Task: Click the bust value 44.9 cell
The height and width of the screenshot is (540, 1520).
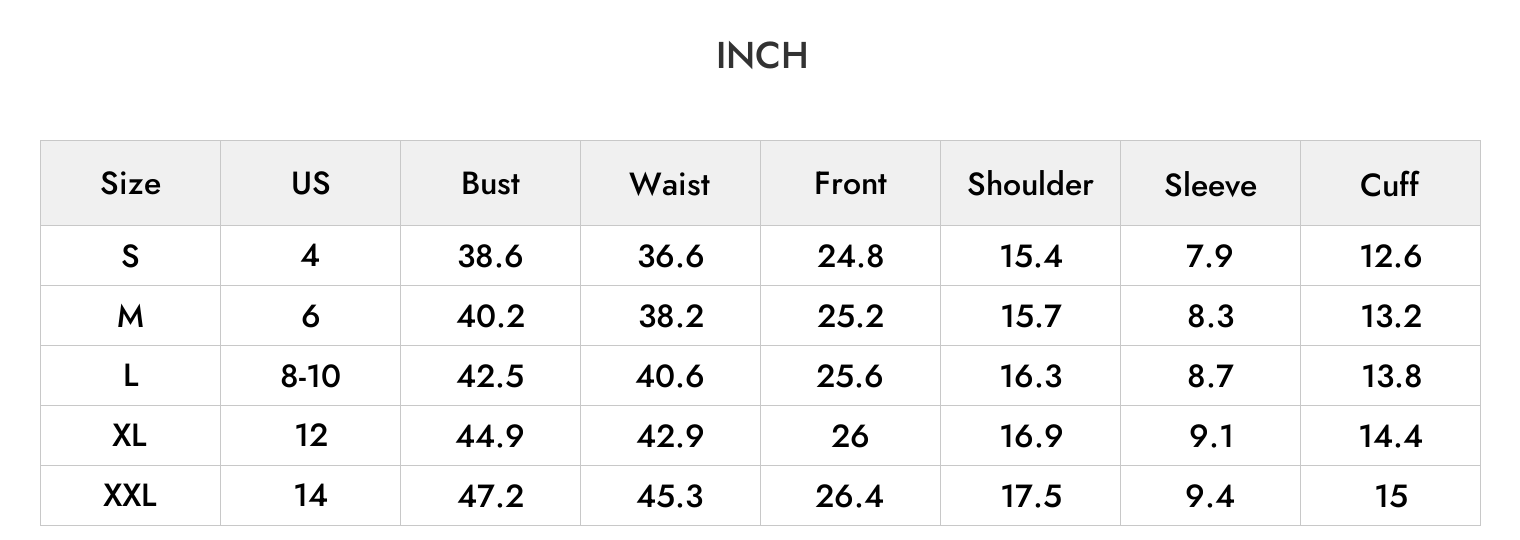Action: 490,436
